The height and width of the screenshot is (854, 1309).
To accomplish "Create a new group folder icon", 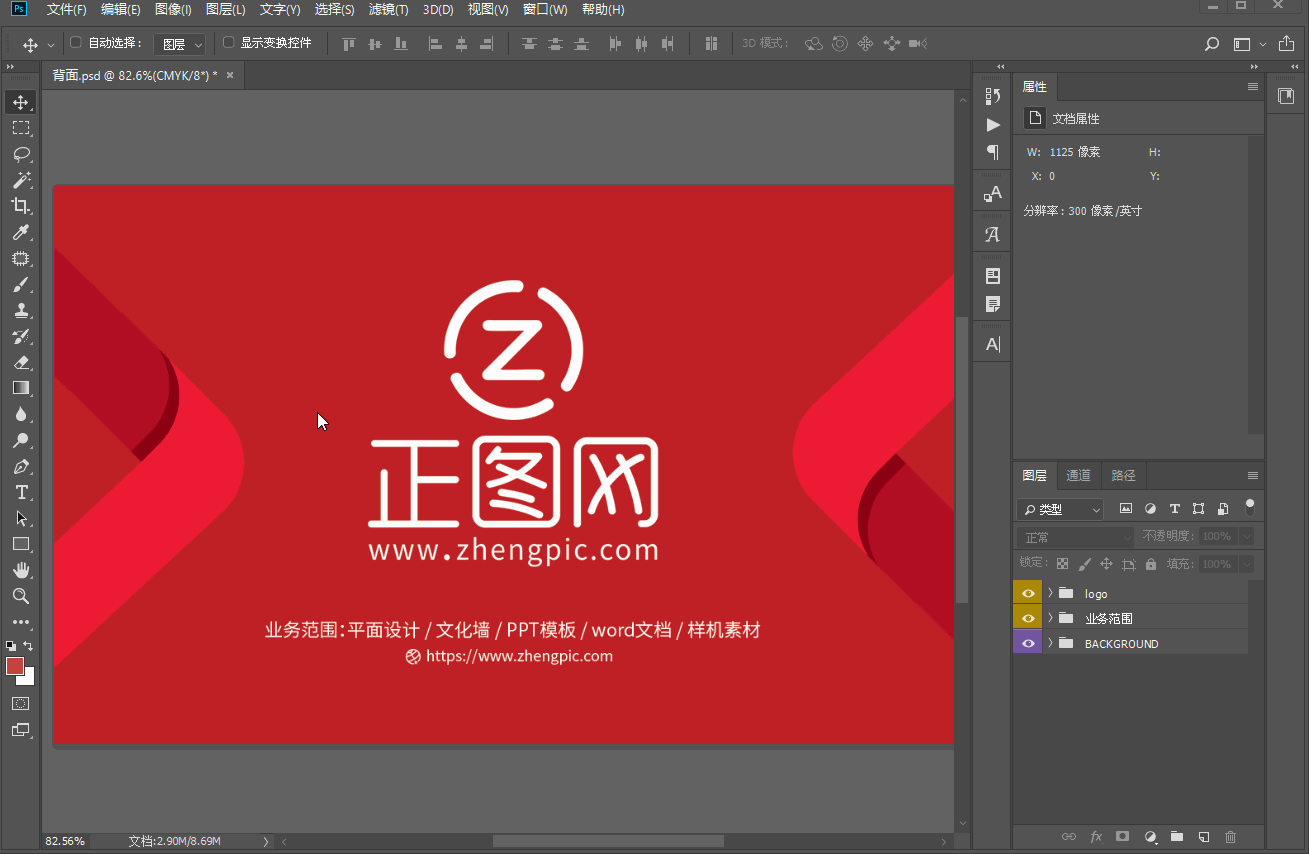I will point(1177,836).
